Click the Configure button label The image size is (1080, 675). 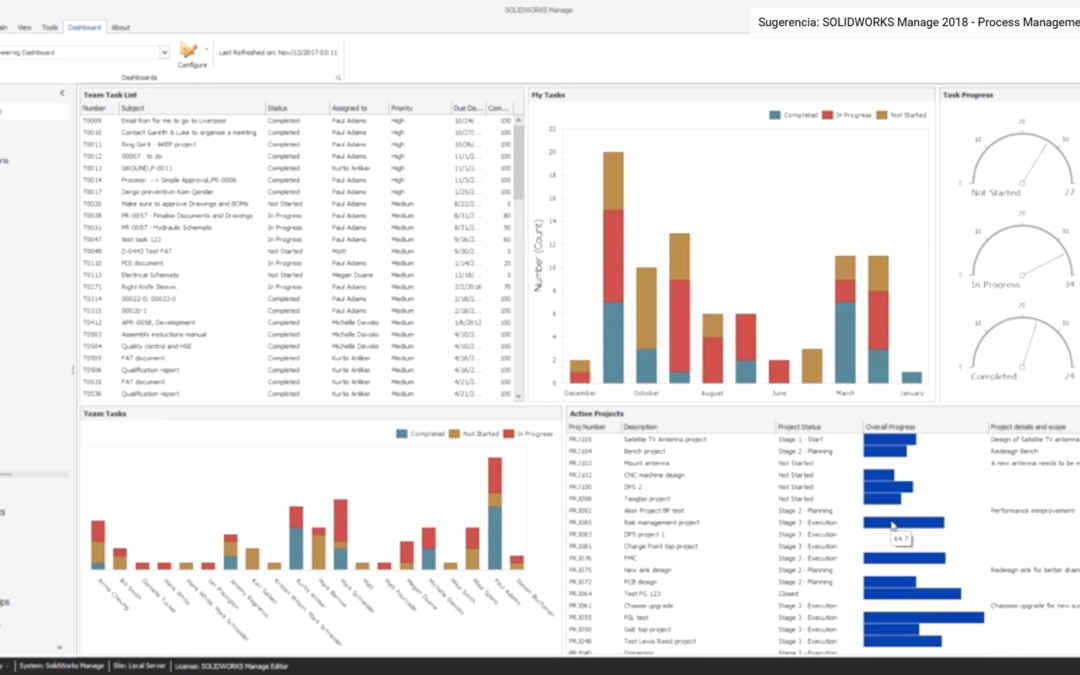point(191,64)
